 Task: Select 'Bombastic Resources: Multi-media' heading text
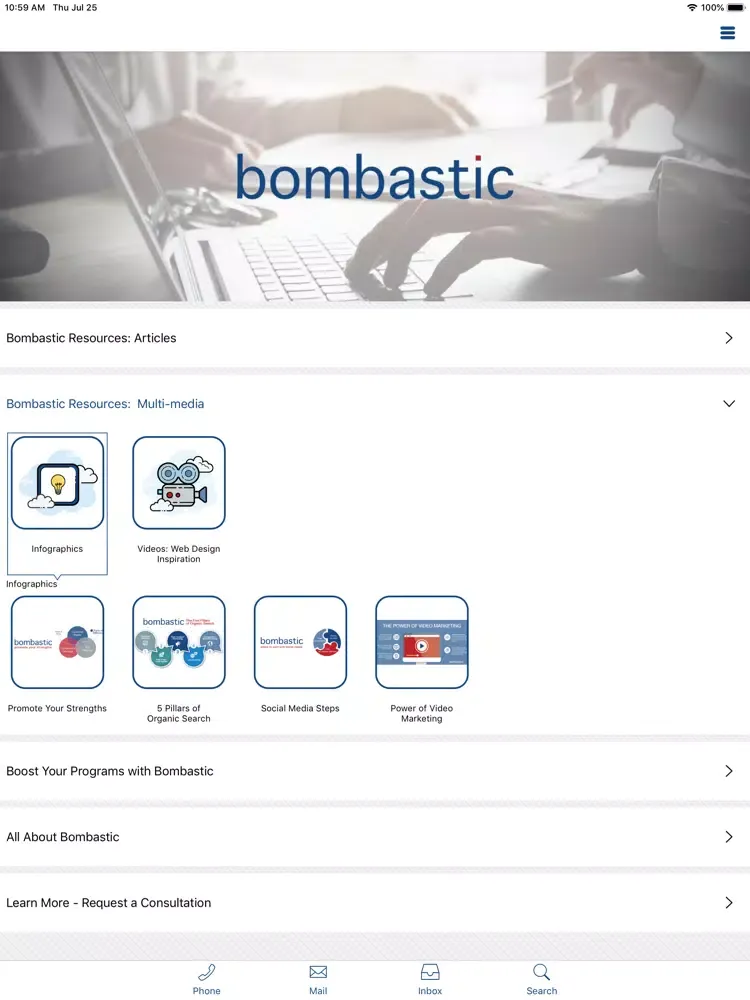coord(105,404)
